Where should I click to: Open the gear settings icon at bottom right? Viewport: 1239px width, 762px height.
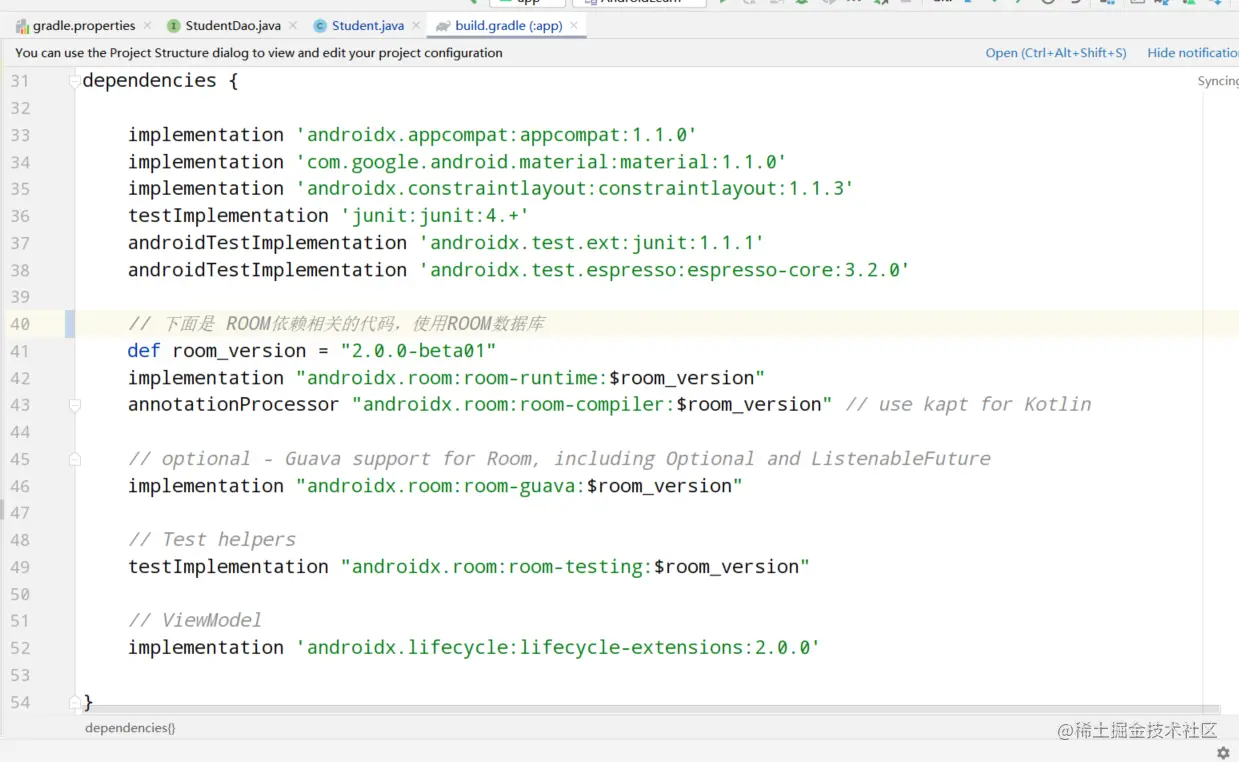pyautogui.click(x=1222, y=752)
